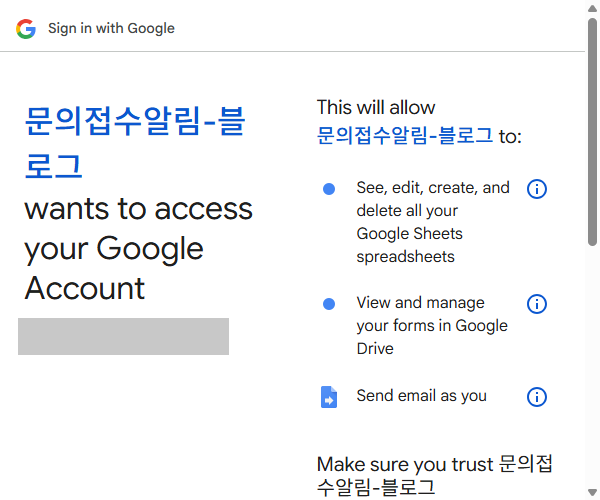Click the 'wants to access your Google Account' heading
This screenshot has width=600, height=500.
139,249
